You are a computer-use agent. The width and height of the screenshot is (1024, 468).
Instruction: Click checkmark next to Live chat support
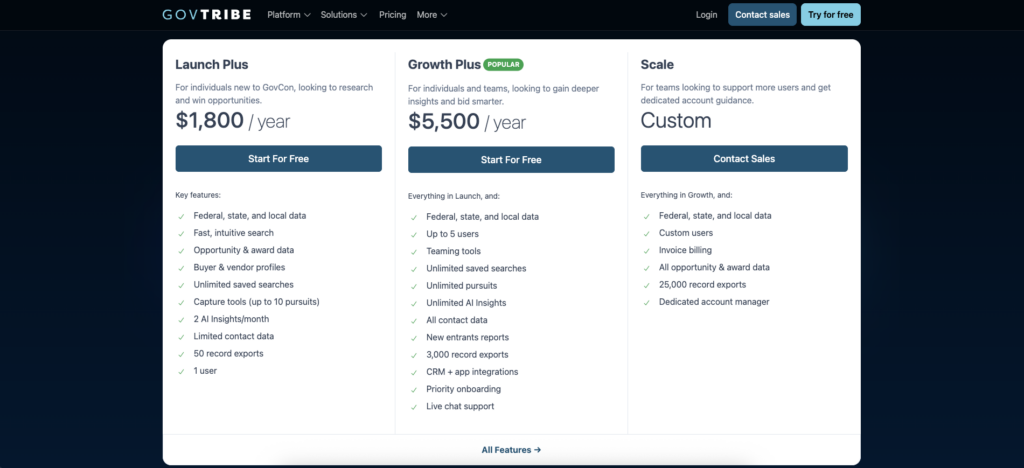click(413, 406)
